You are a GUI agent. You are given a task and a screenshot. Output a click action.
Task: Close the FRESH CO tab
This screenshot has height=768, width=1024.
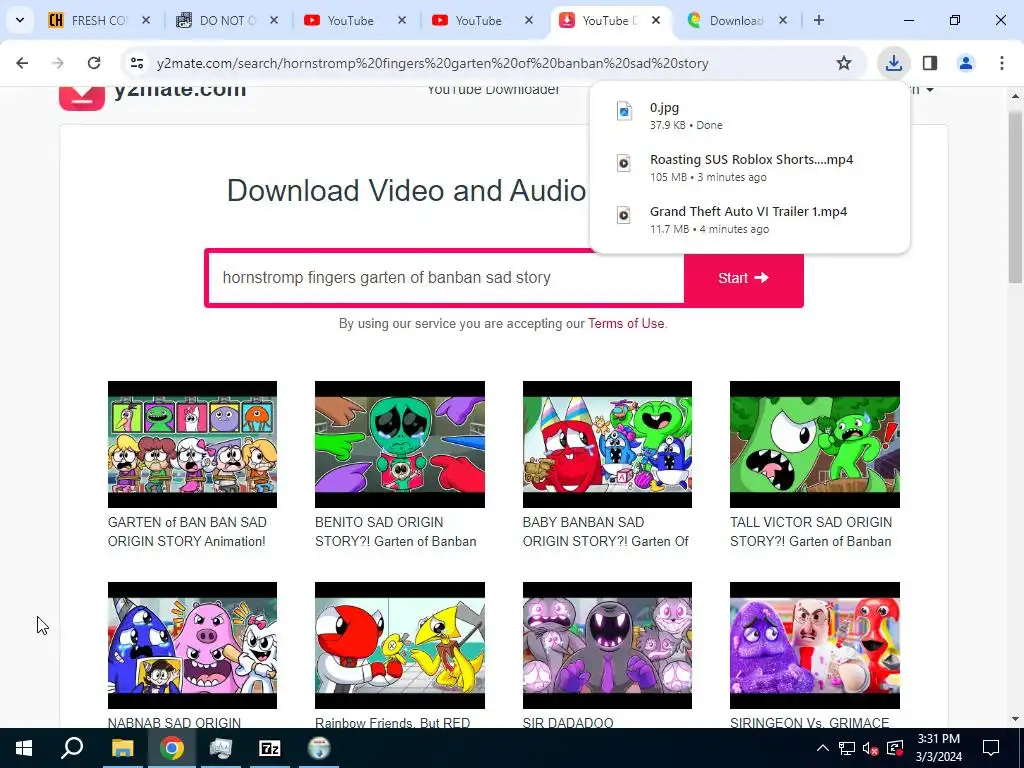(x=146, y=20)
